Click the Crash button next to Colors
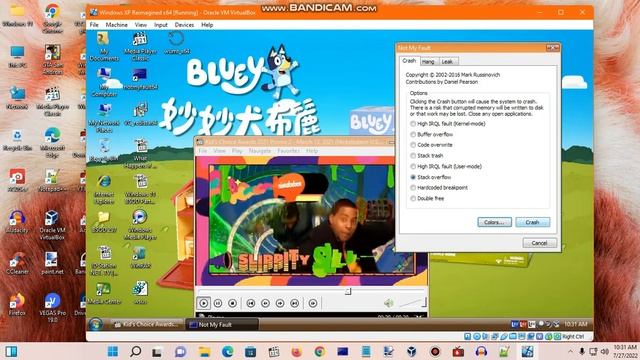The height and width of the screenshot is (360, 640). tap(532, 222)
